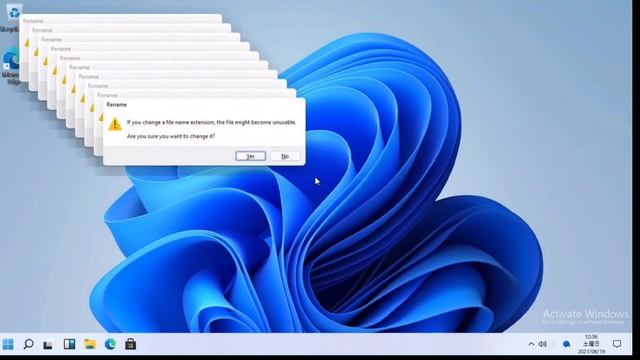Image resolution: width=640 pixels, height=360 pixels.
Task: Click the file extension warning message text
Action: click(211, 122)
